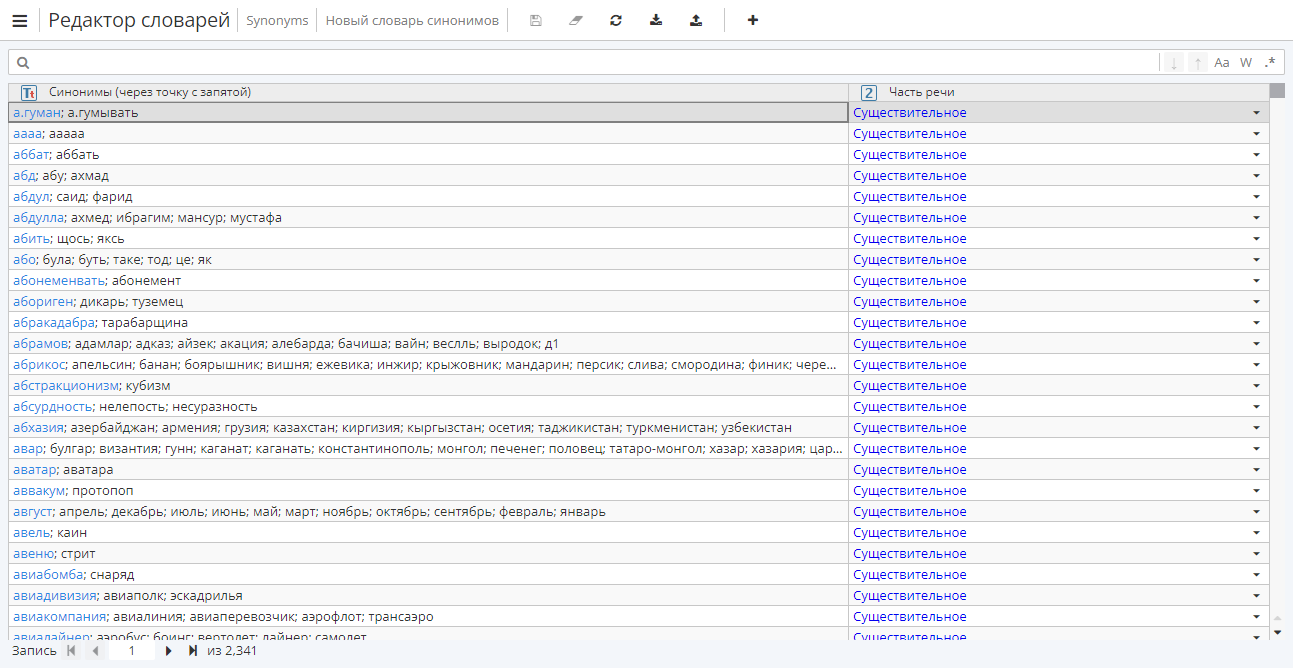Click the upload dictionary icon
The width and height of the screenshot is (1293, 668).
(x=696, y=20)
